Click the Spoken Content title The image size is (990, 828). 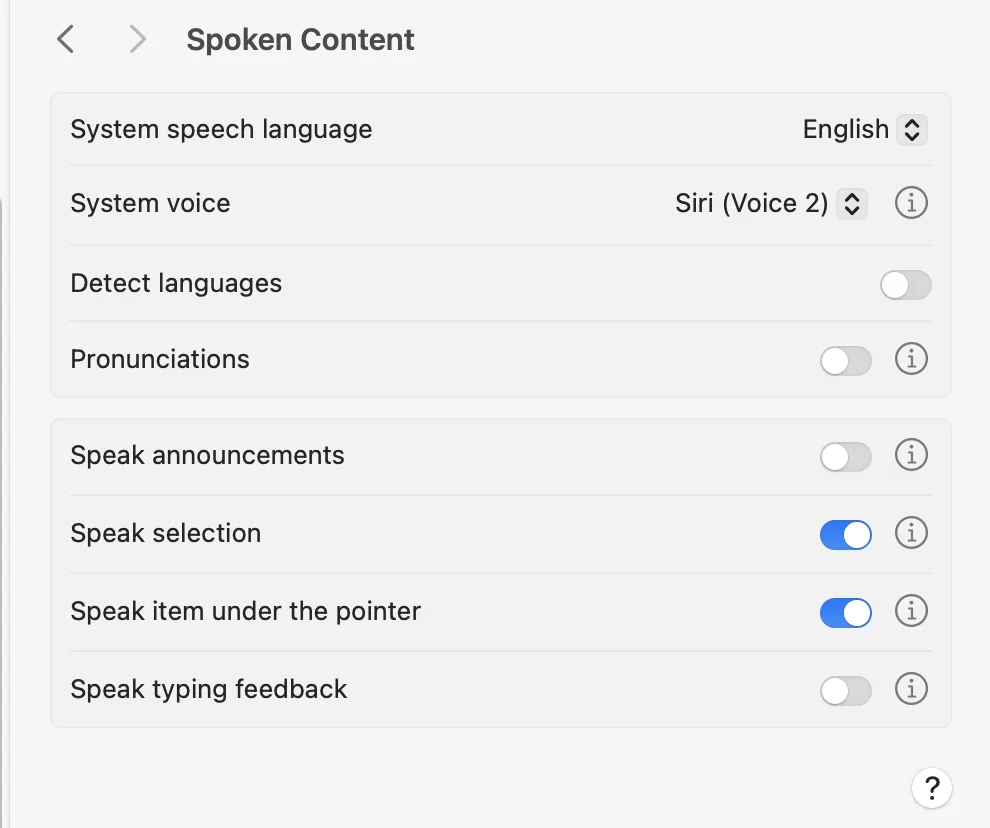click(x=299, y=39)
